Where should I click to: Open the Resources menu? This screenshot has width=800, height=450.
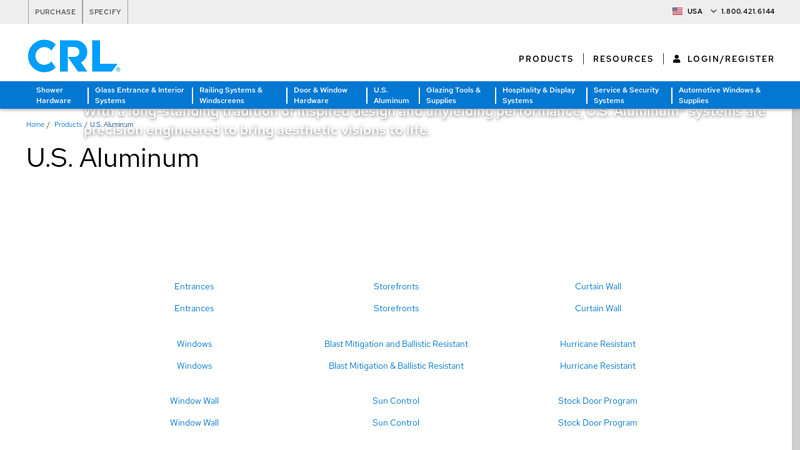[623, 59]
